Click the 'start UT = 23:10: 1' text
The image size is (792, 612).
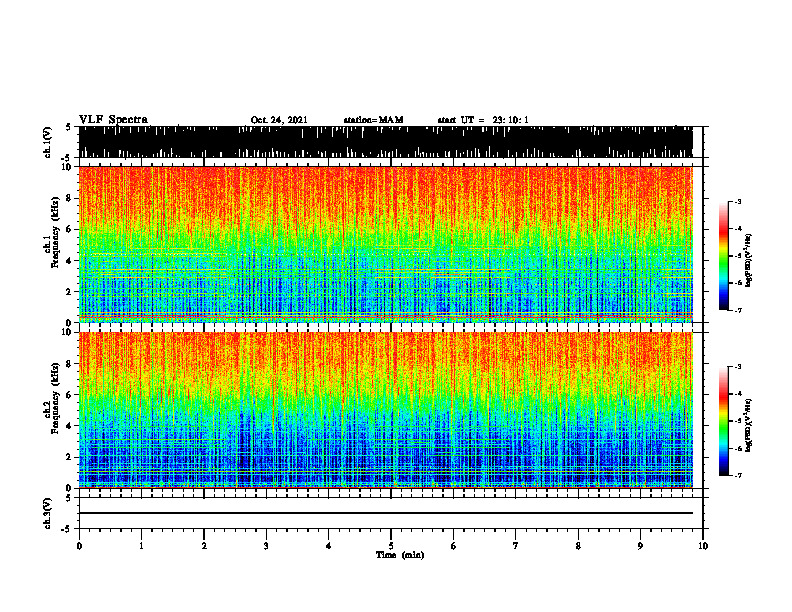click(483, 120)
